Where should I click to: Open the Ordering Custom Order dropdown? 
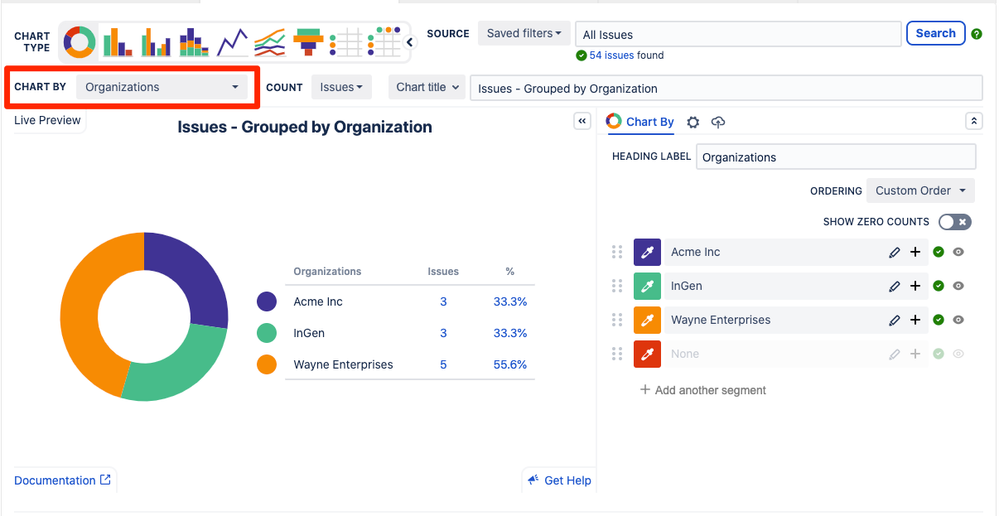coord(921,190)
